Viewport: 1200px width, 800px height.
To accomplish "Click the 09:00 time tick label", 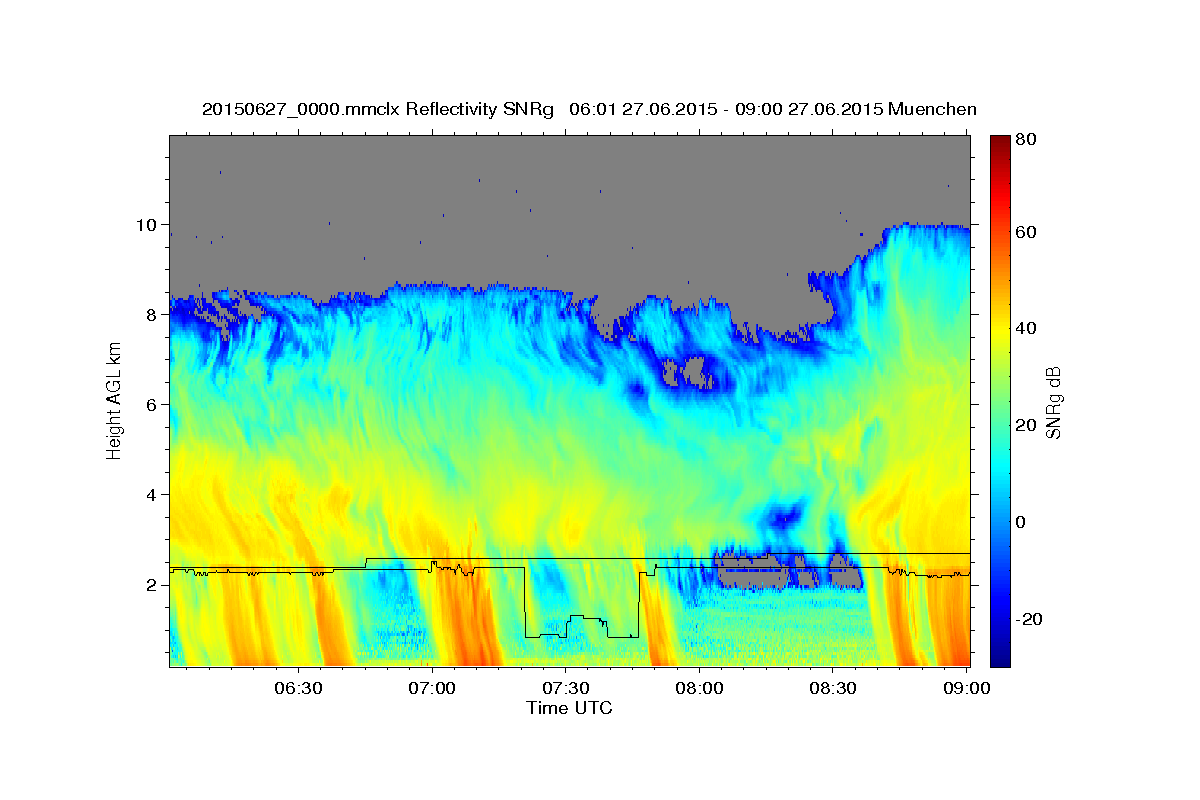I will (x=968, y=689).
